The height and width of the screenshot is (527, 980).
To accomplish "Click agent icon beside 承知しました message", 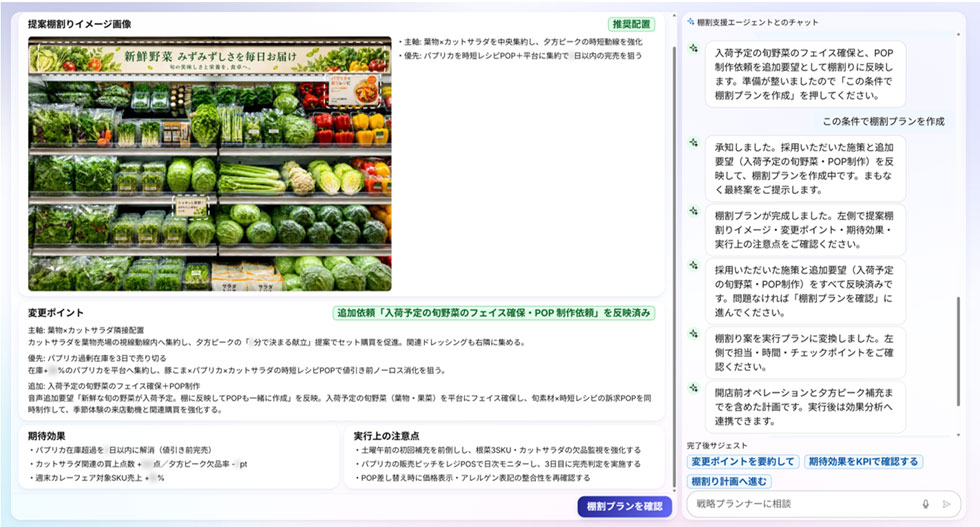I will [x=694, y=143].
